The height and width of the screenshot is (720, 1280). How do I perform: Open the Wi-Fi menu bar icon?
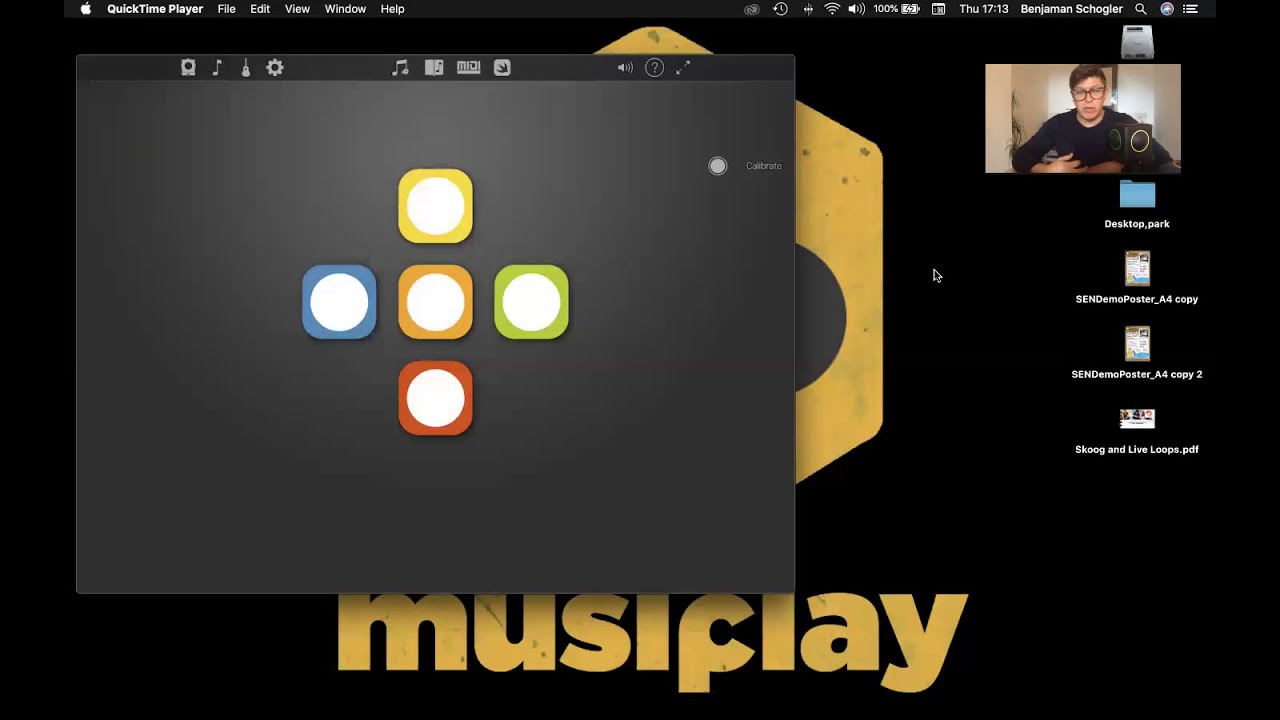[832, 9]
